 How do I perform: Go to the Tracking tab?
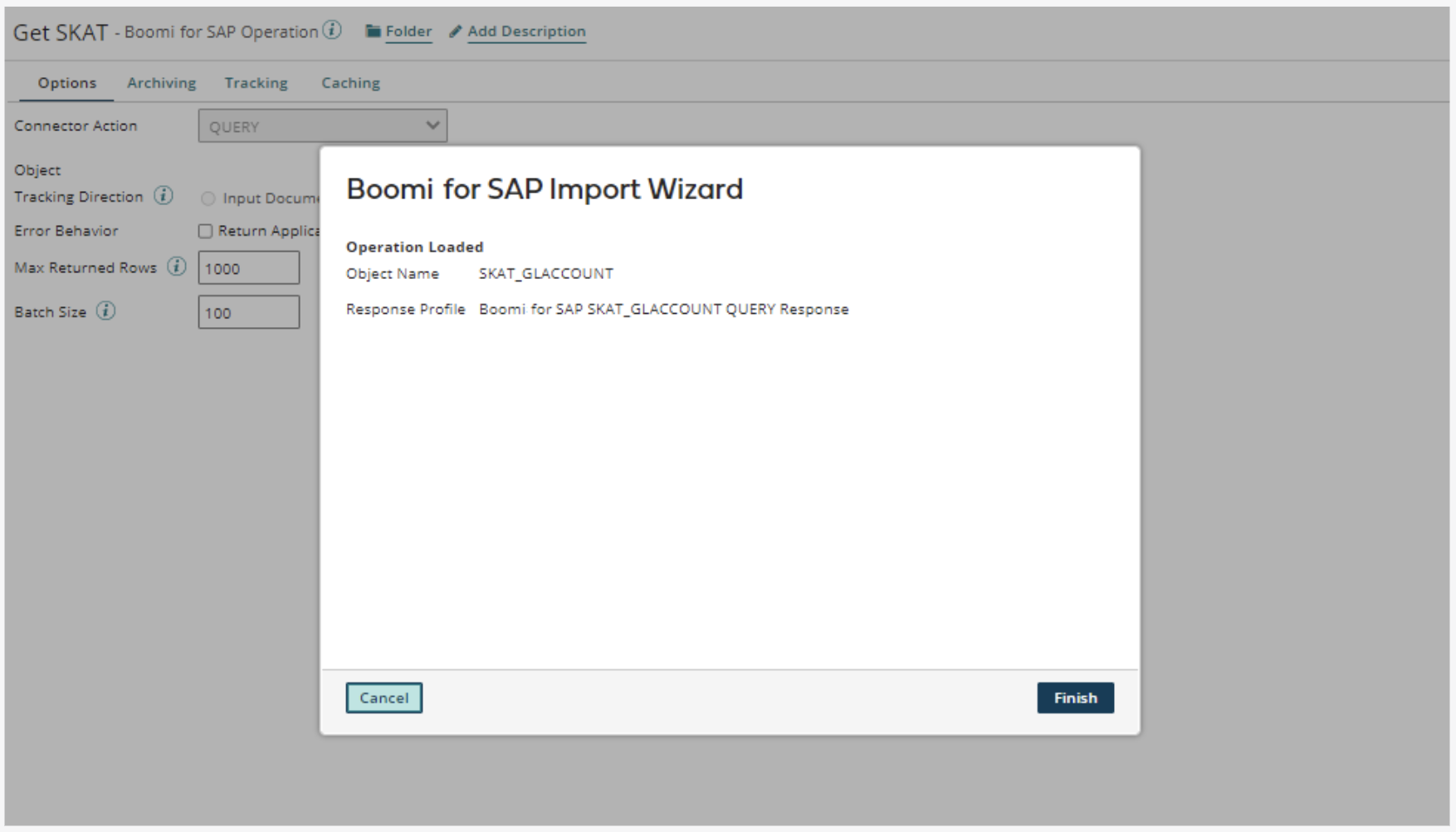click(256, 83)
